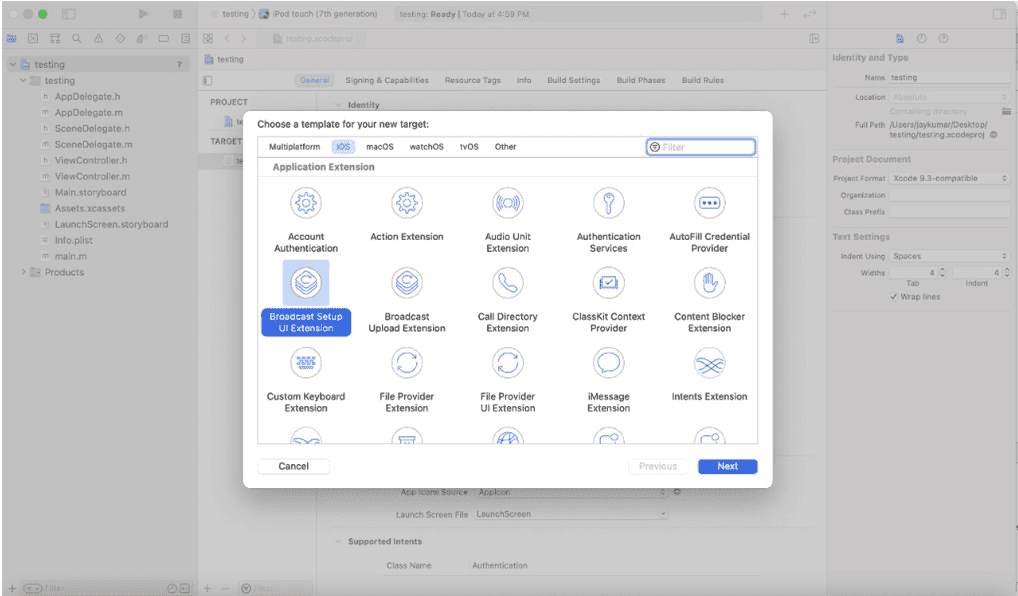Image resolution: width=1018 pixels, height=596 pixels.
Task: Click the Library plus button in toolbar
Action: [784, 14]
